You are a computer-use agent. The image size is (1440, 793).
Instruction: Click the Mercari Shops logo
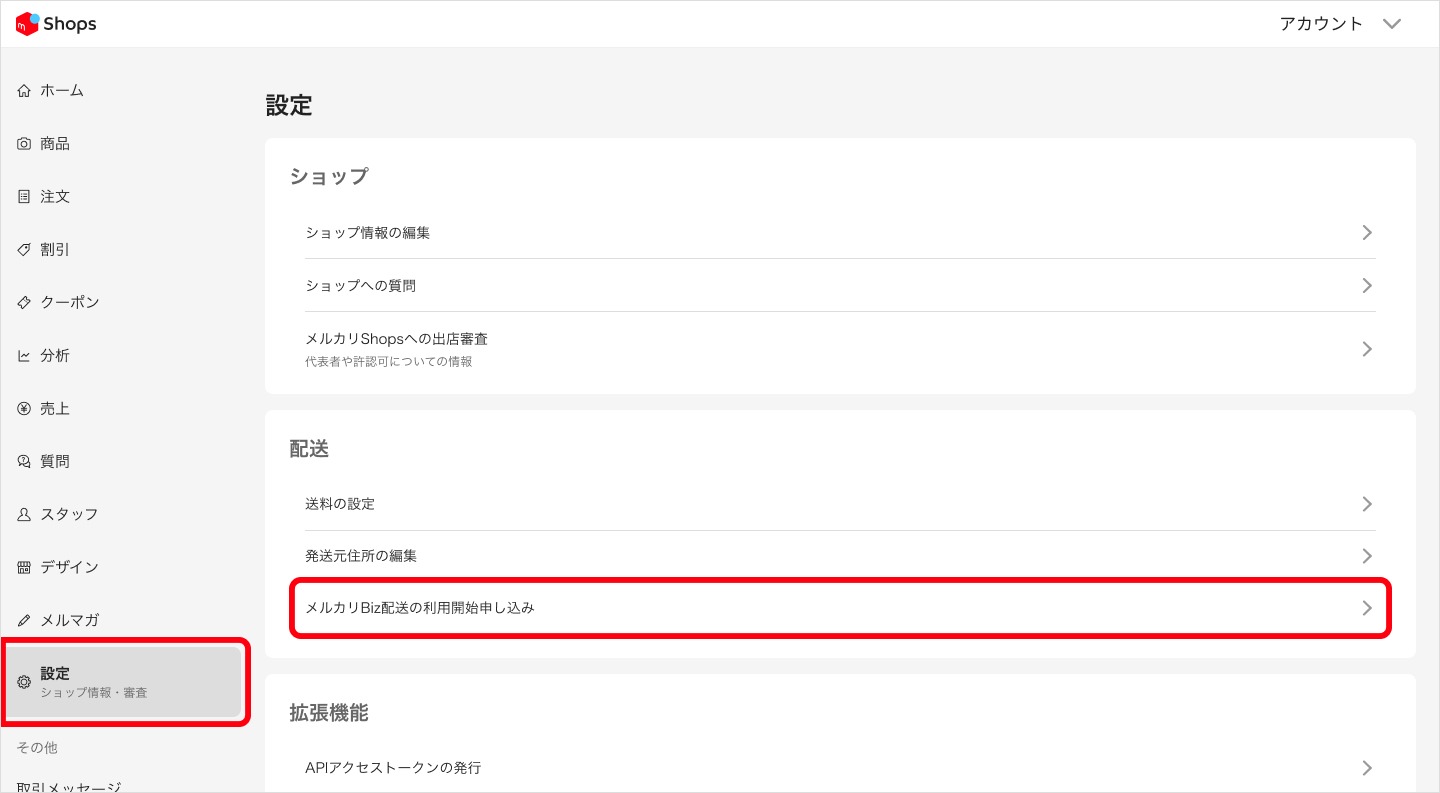55,23
